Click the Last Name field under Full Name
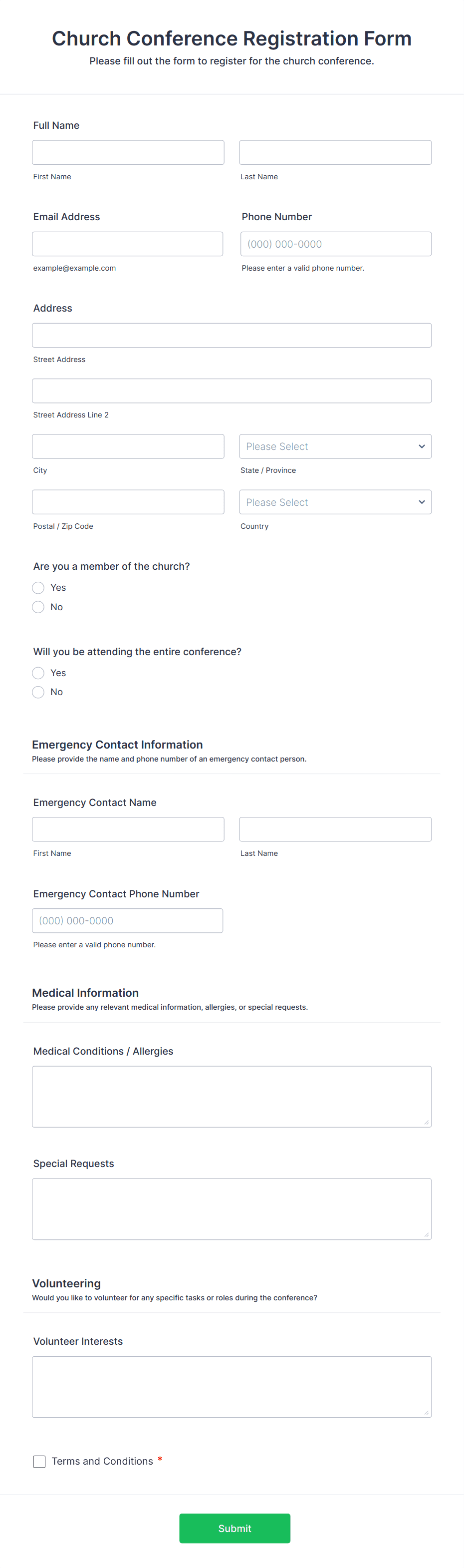This screenshot has height=1568, width=464. tap(335, 152)
